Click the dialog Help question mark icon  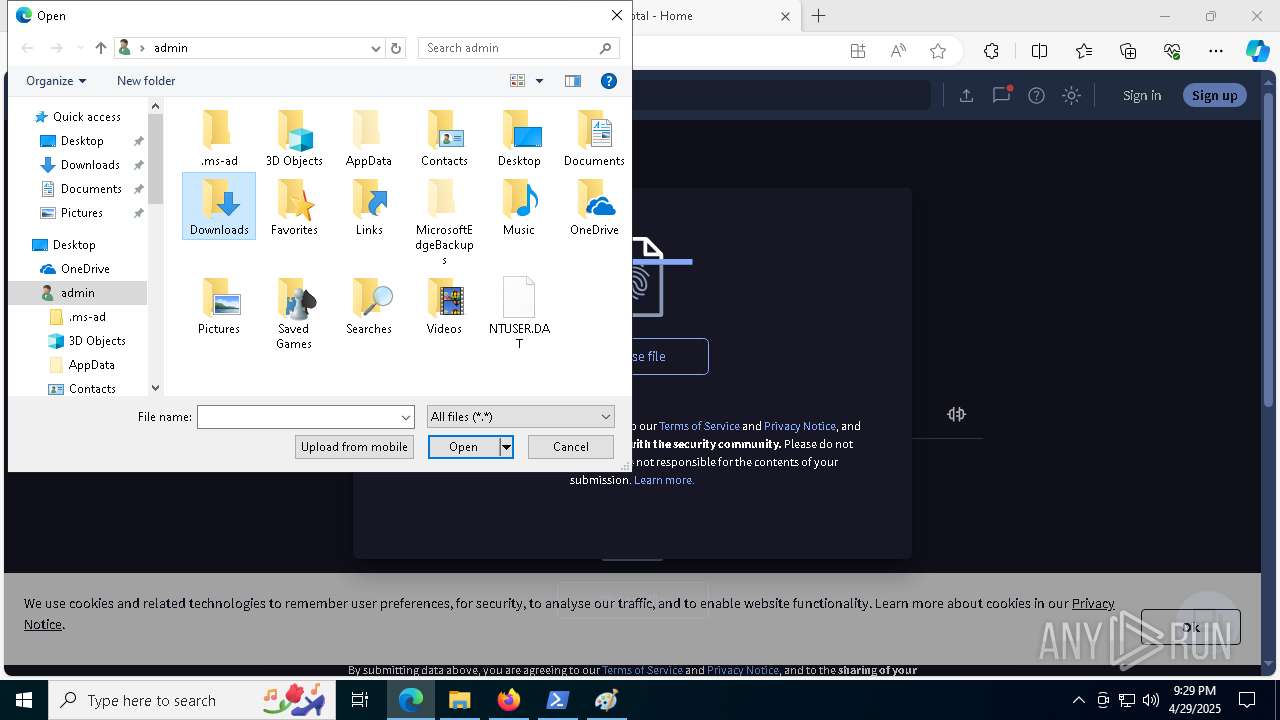pyautogui.click(x=608, y=81)
